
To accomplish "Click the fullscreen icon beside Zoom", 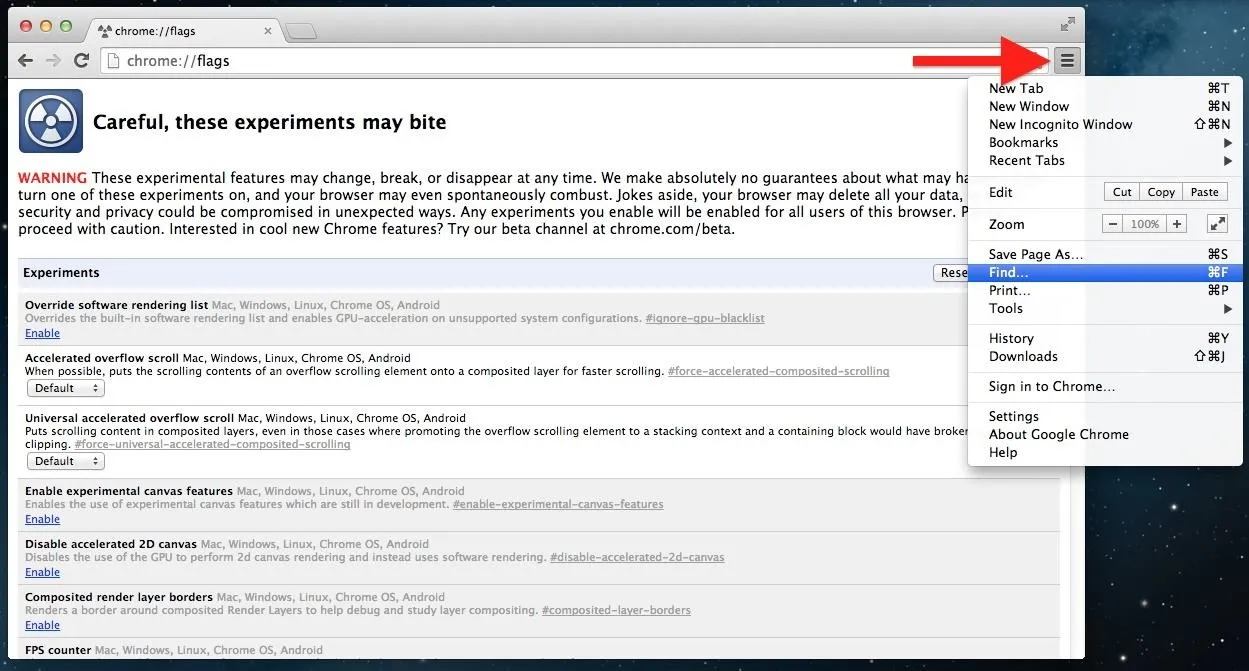I will coord(1217,224).
